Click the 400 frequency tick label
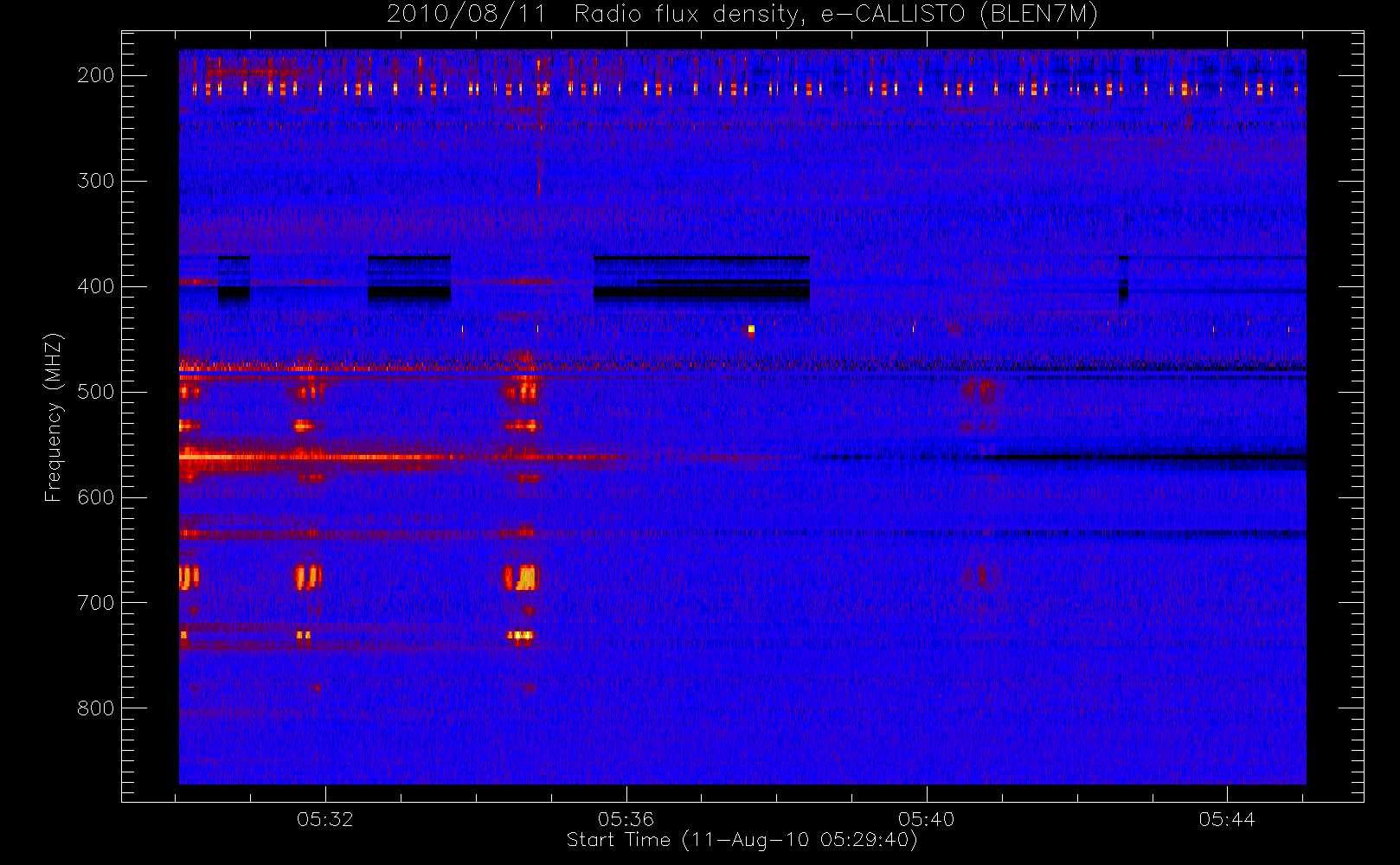This screenshot has height=865, width=1400. tap(96, 286)
